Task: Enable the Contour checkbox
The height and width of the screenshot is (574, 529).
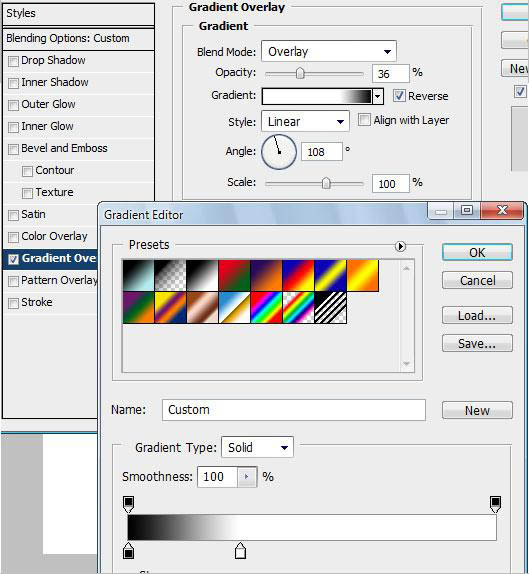Action: 27,171
